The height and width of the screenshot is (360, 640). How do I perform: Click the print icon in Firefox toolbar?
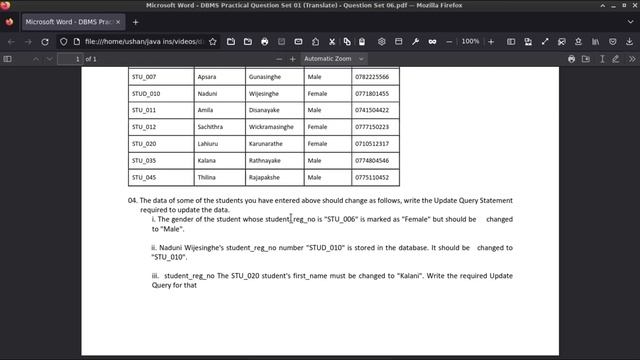pos(264,42)
